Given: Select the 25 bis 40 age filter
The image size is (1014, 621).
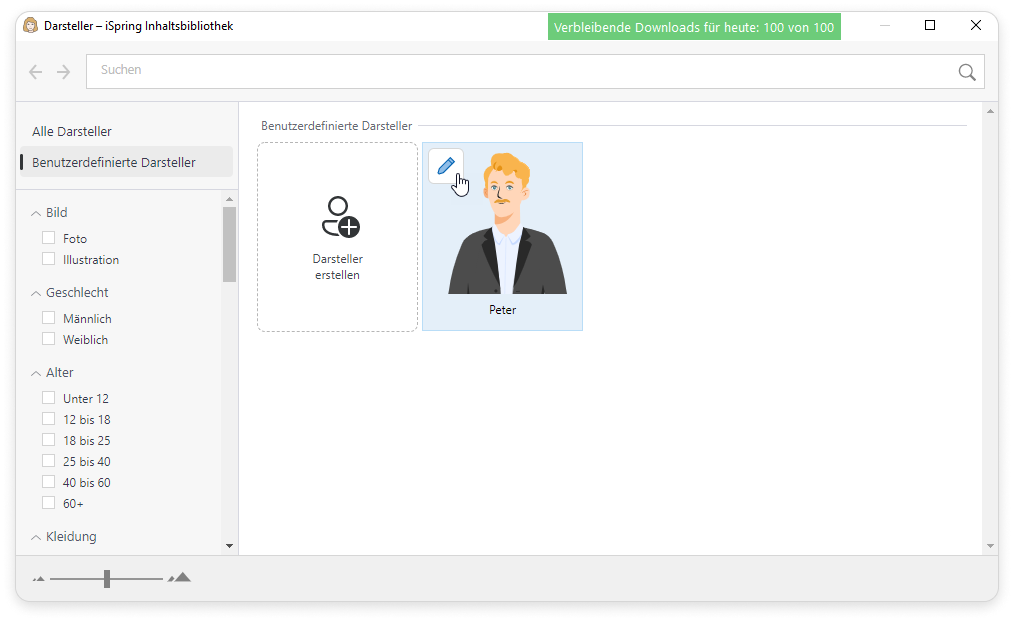Looking at the screenshot, I should (49, 461).
